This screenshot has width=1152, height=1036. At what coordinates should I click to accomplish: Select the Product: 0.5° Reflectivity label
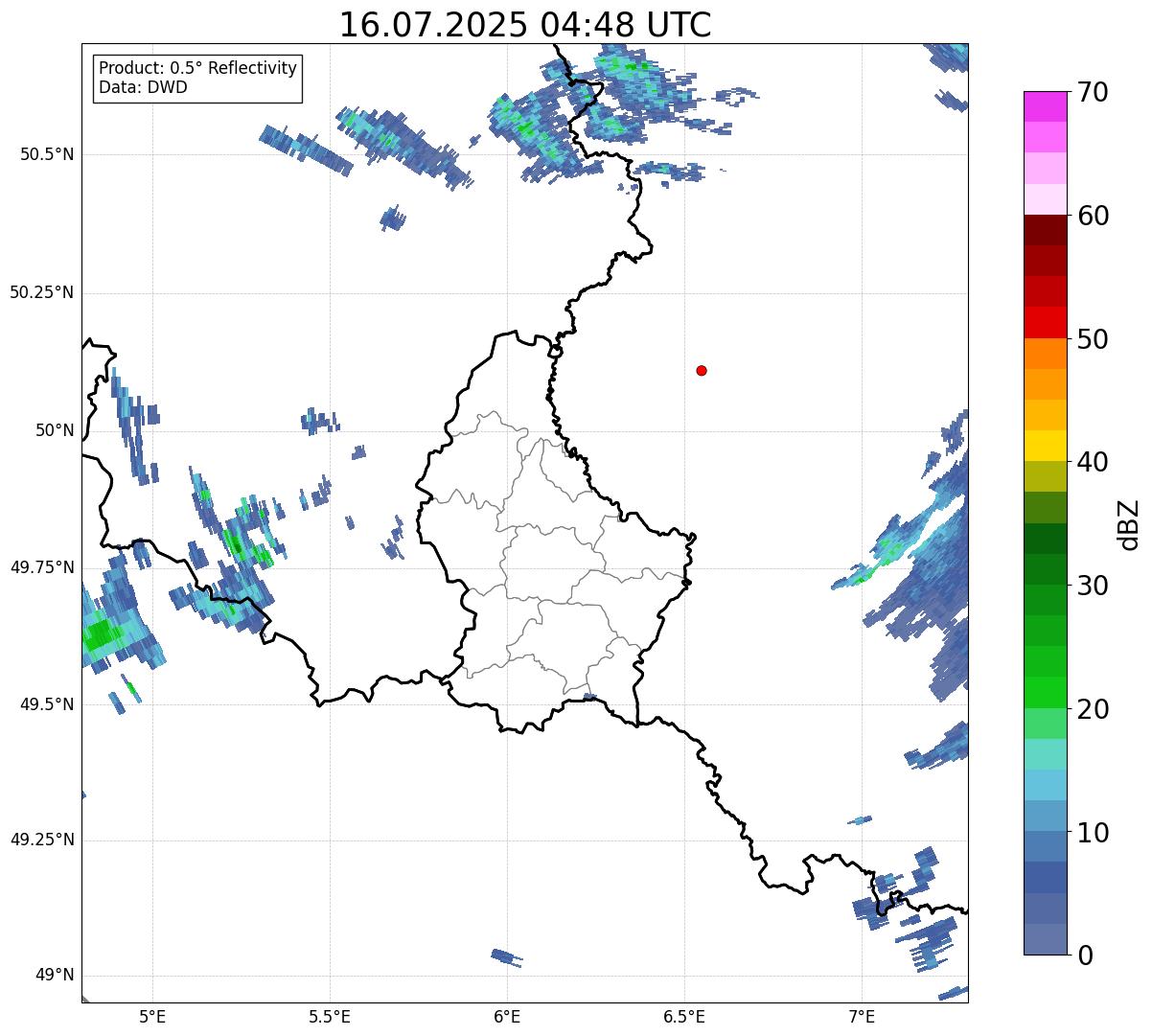[x=197, y=68]
